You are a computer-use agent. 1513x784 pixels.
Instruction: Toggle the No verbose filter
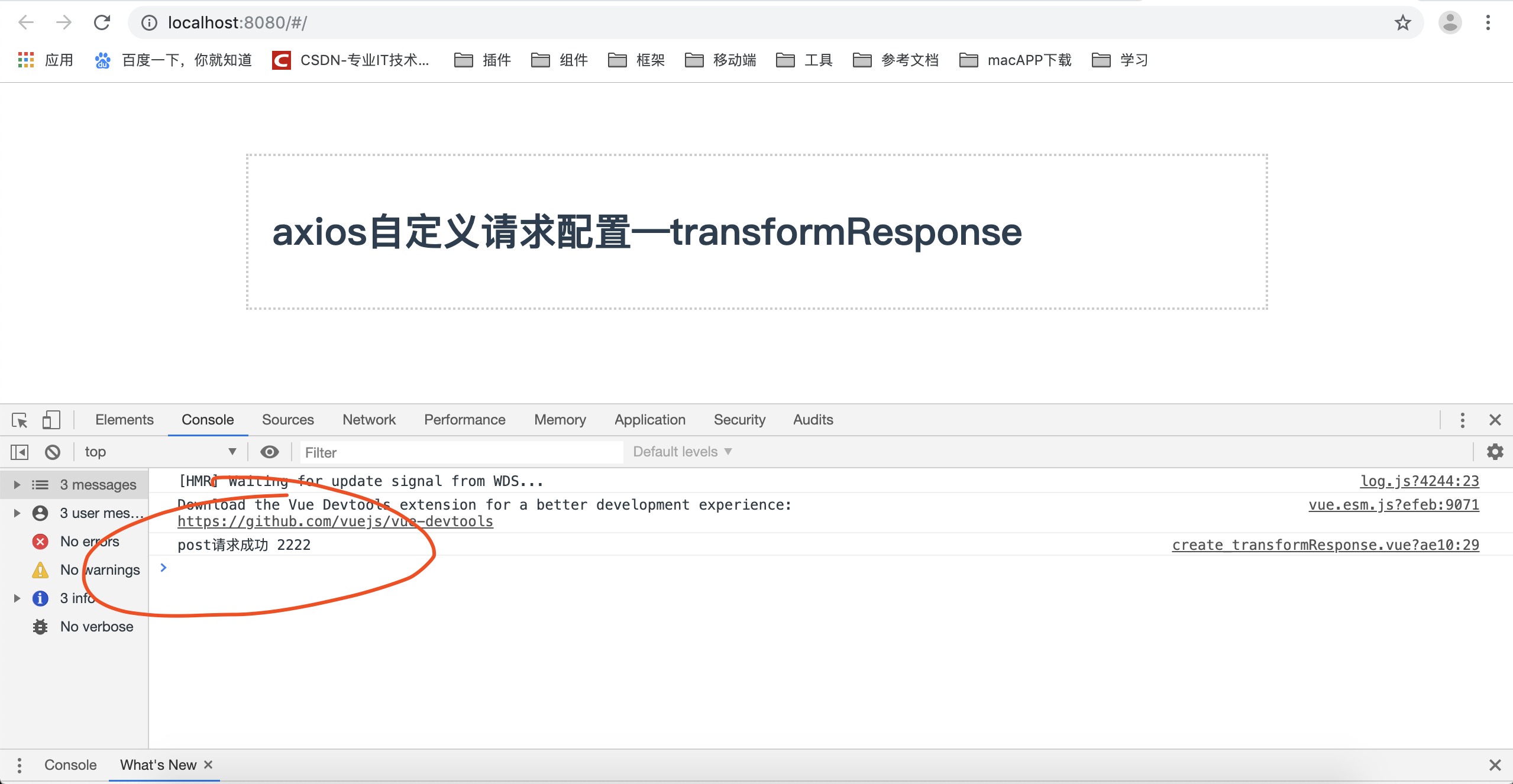[96, 626]
